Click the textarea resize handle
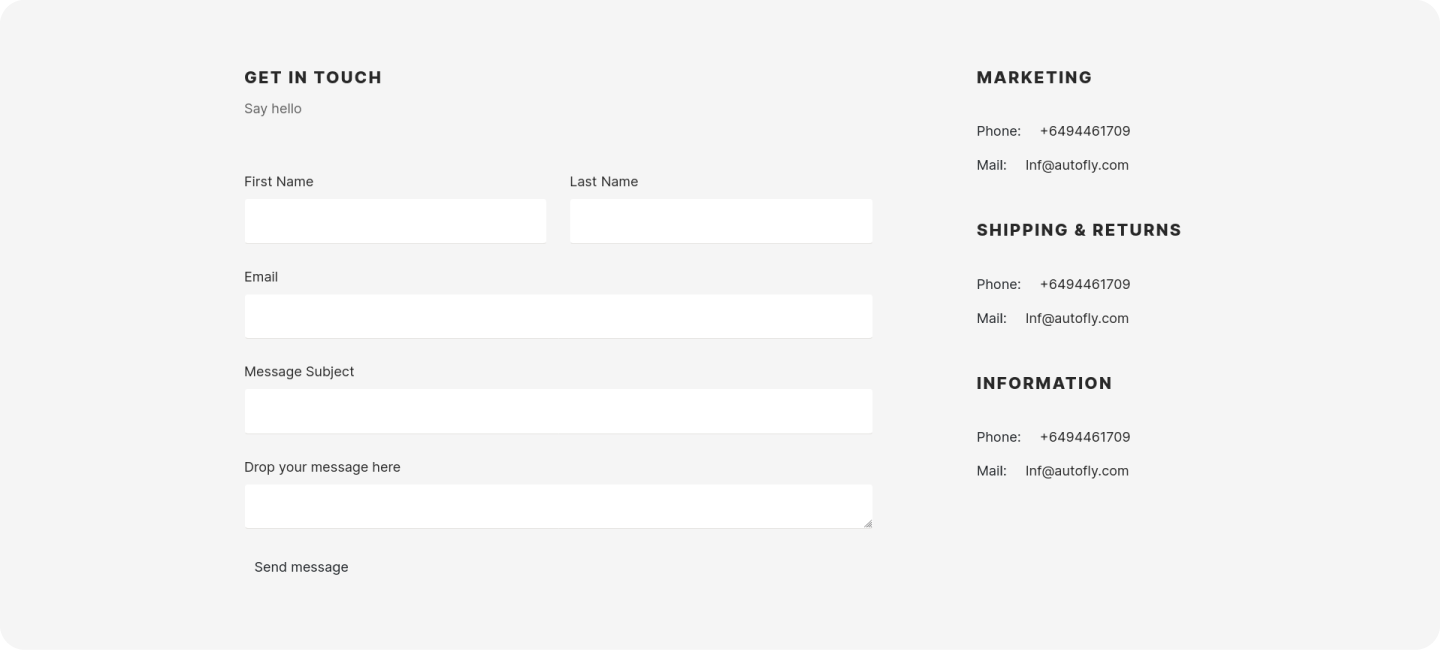The image size is (1440, 650). [867, 523]
